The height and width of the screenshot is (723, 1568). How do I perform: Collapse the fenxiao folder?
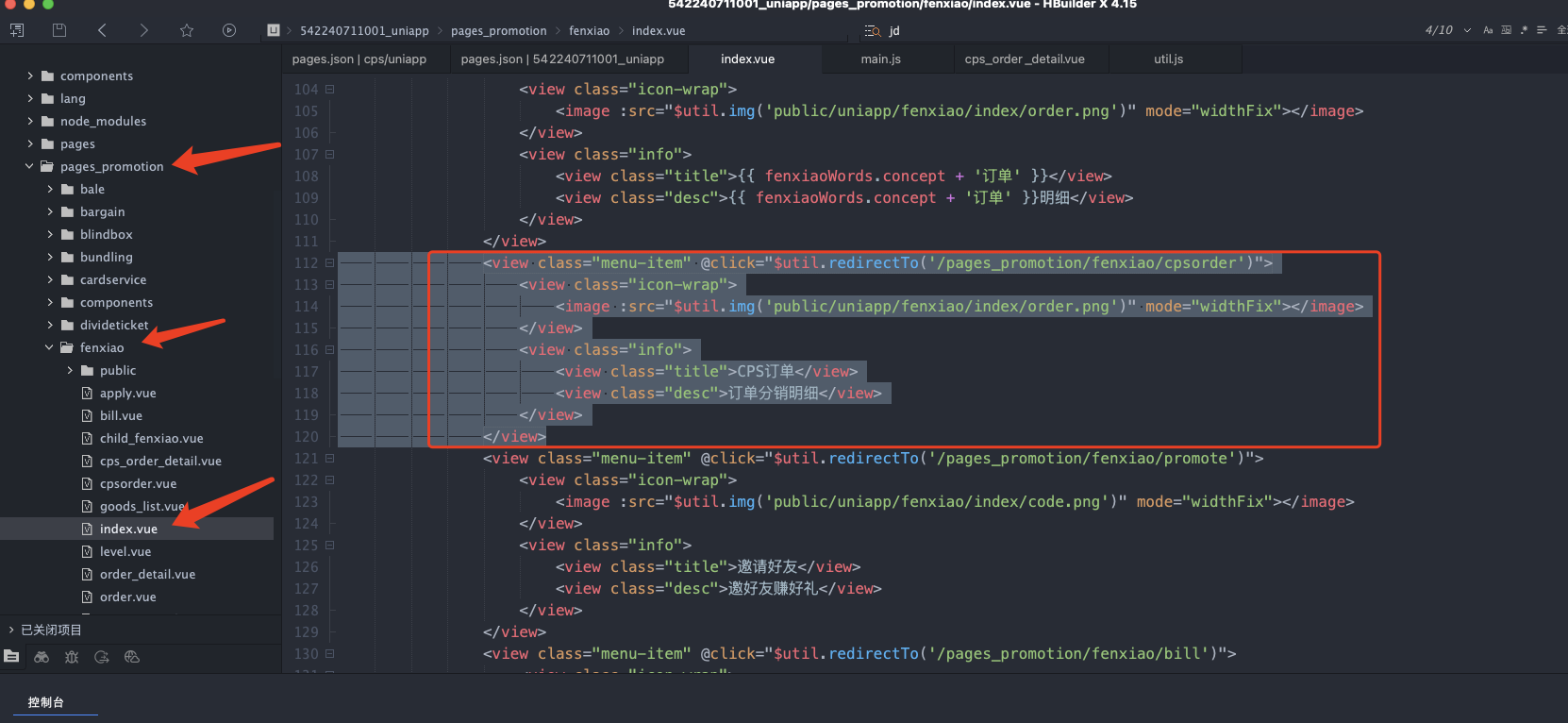pyautogui.click(x=50, y=347)
